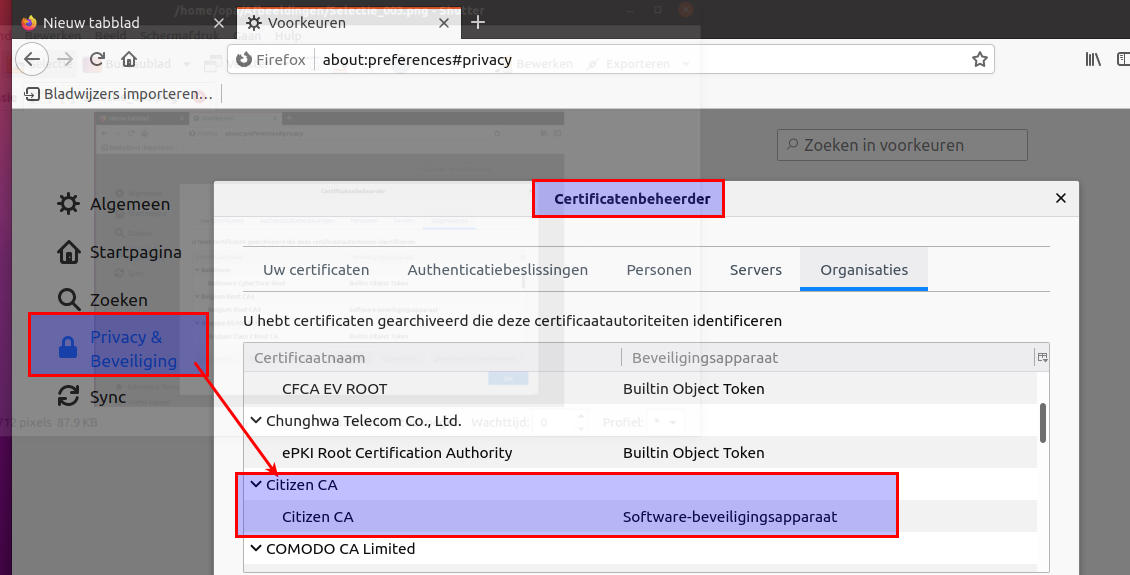This screenshot has width=1130, height=575.
Task: Click the Sync circular arrows icon
Action: [x=68, y=396]
